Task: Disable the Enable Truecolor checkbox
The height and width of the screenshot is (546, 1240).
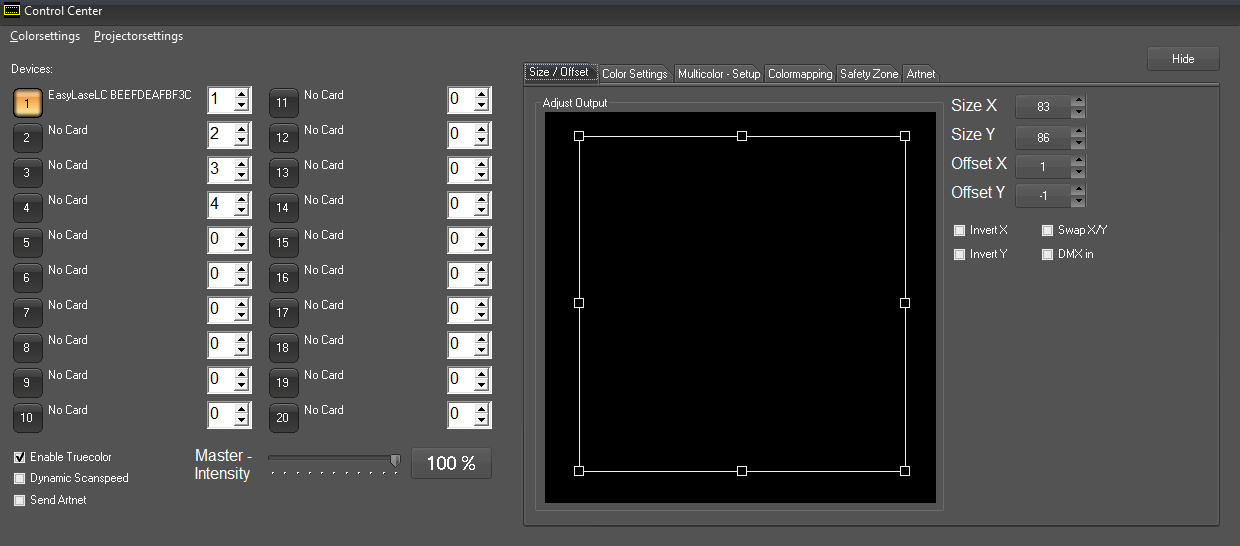Action: 20,457
